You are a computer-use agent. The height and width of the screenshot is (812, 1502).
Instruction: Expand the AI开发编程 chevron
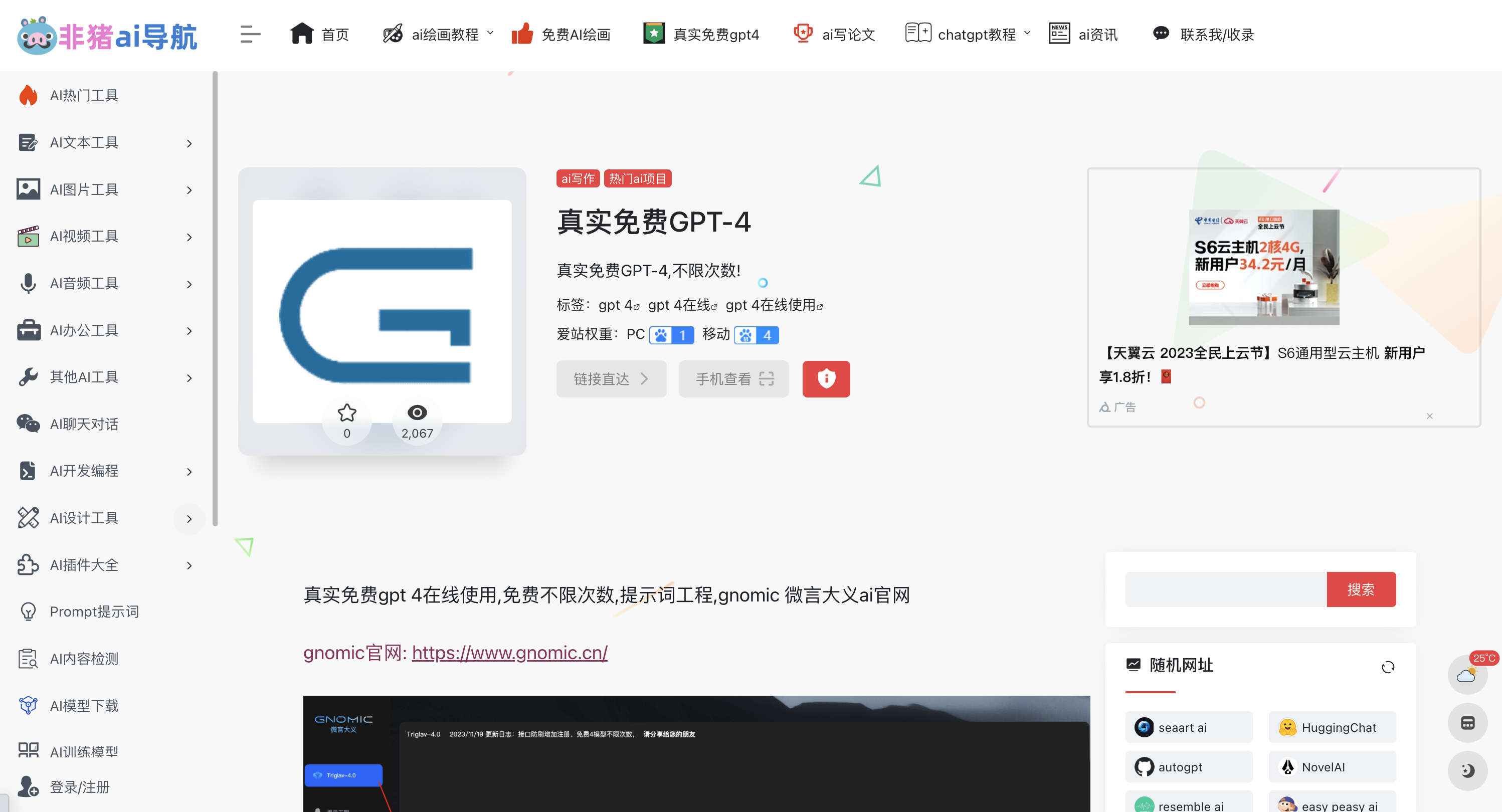click(190, 472)
